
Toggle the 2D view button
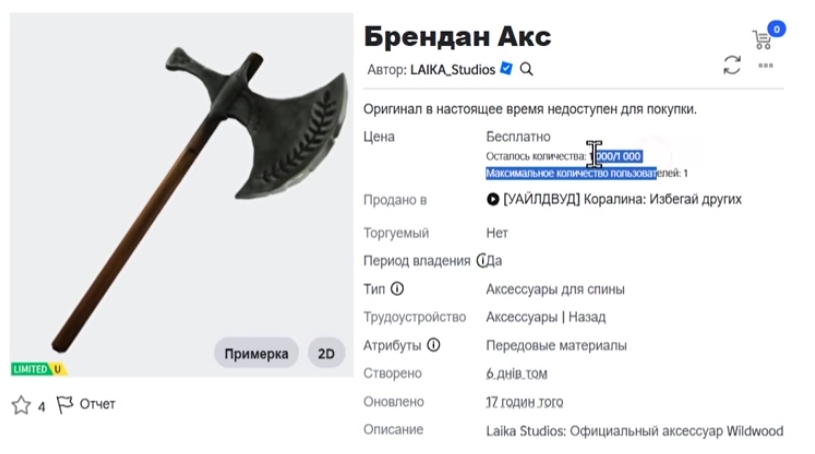(326, 354)
